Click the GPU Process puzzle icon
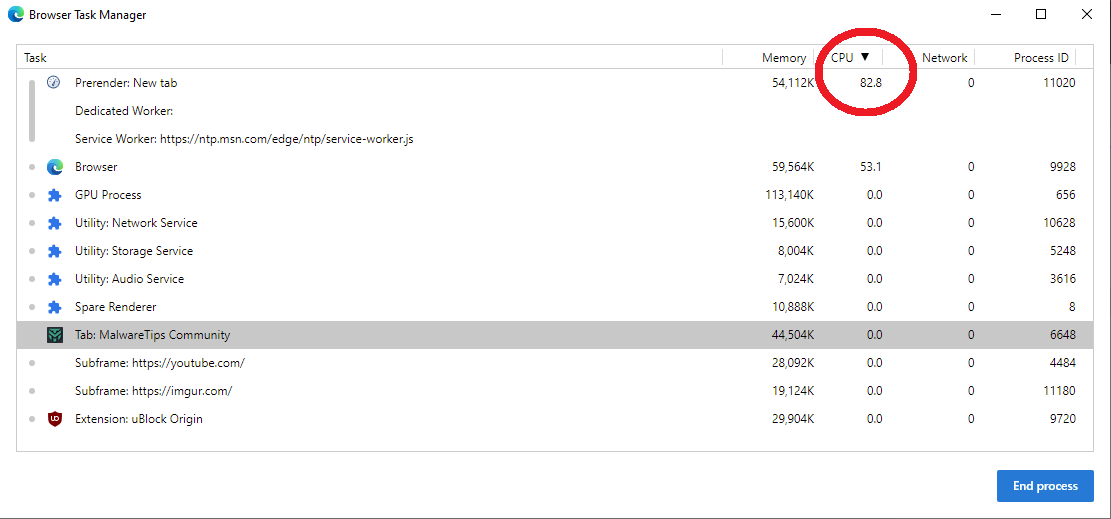The image size is (1111, 519). coord(55,195)
